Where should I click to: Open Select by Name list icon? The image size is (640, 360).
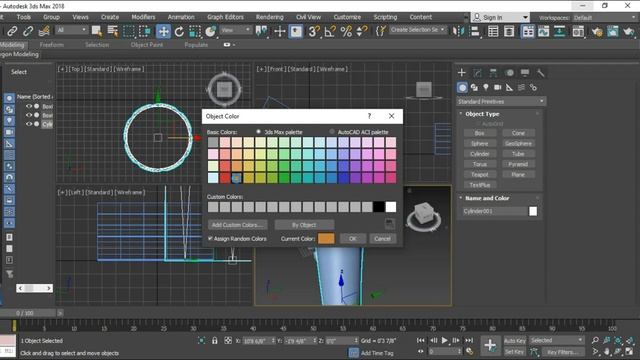tap(113, 31)
